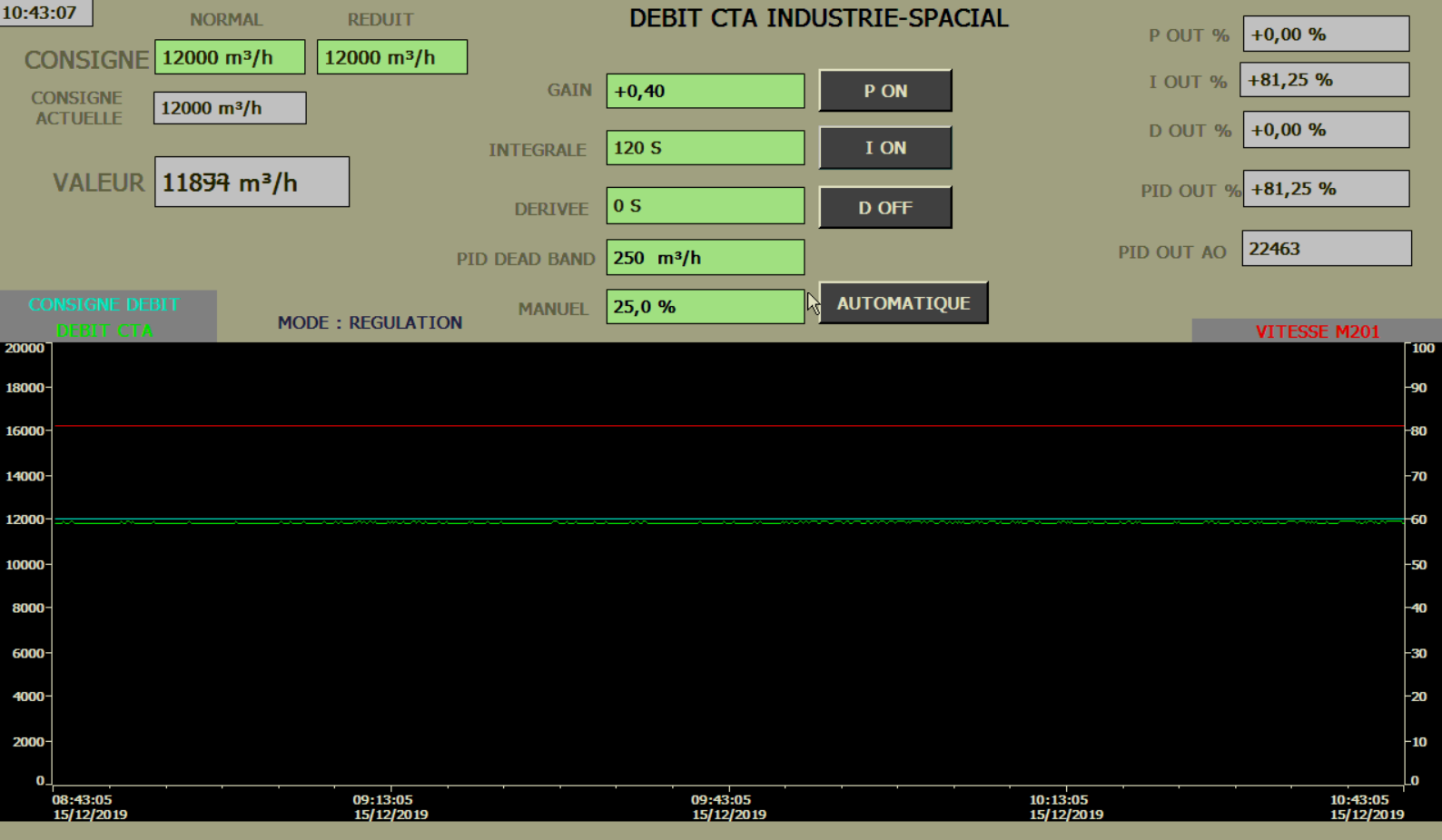Image resolution: width=1442 pixels, height=840 pixels.
Task: Click the AUTOMATIQUE mode button
Action: pos(904,303)
